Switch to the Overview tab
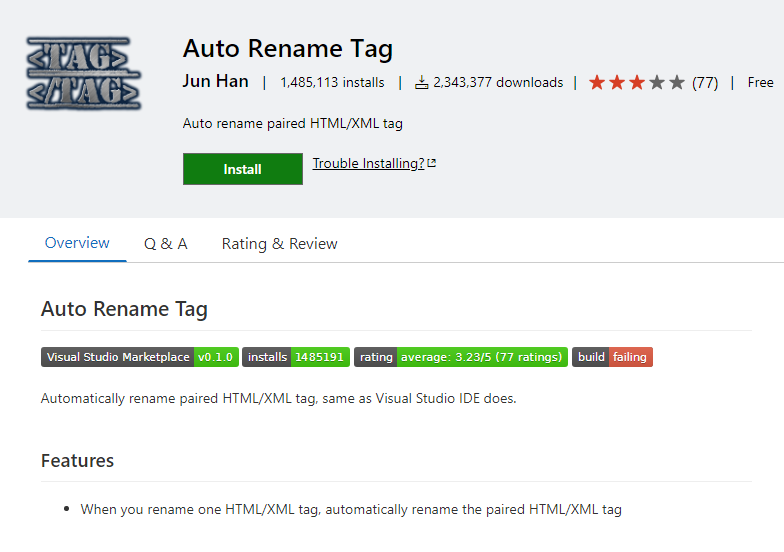The height and width of the screenshot is (552, 784). coord(77,243)
